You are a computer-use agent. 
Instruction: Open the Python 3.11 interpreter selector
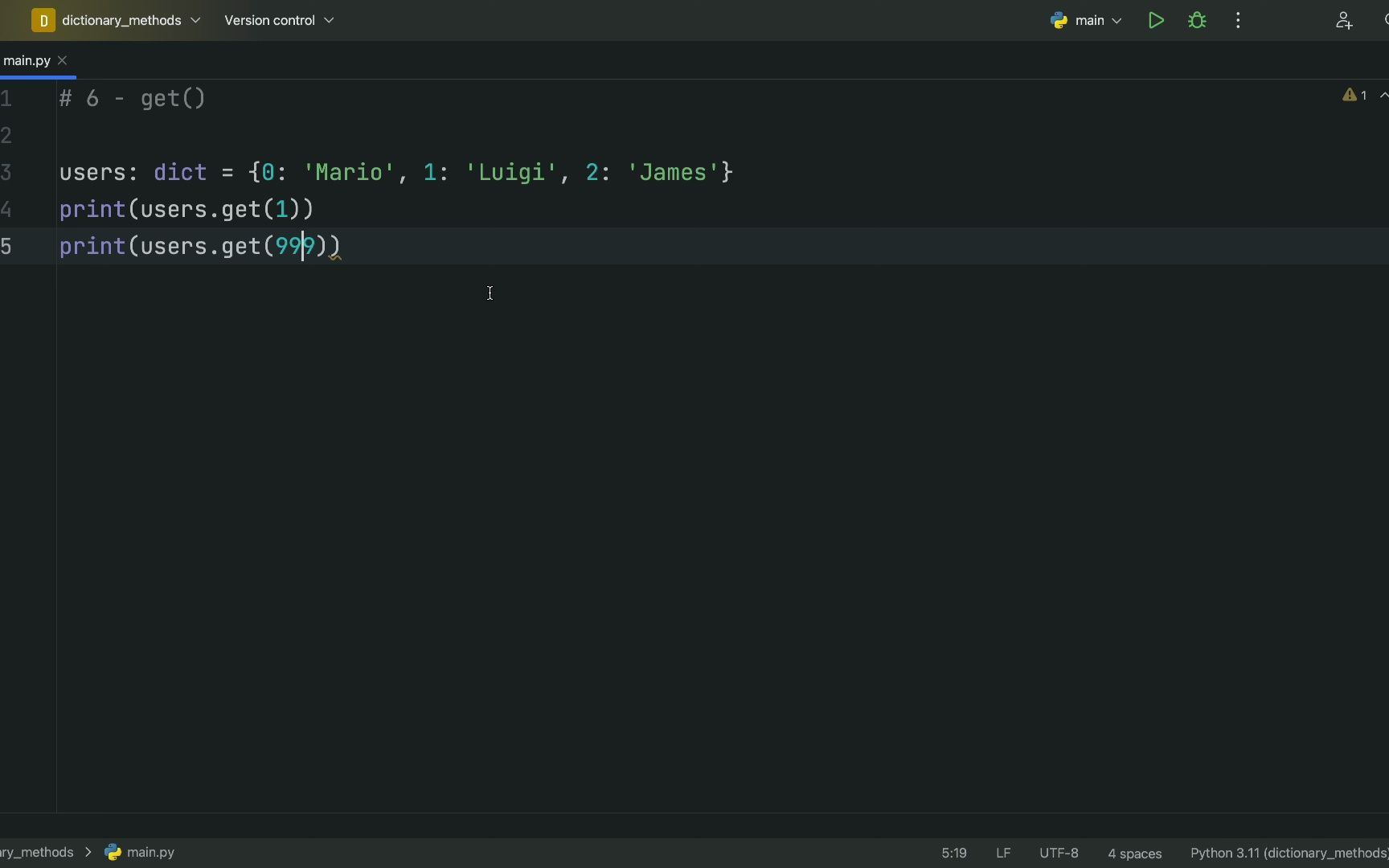1289,853
